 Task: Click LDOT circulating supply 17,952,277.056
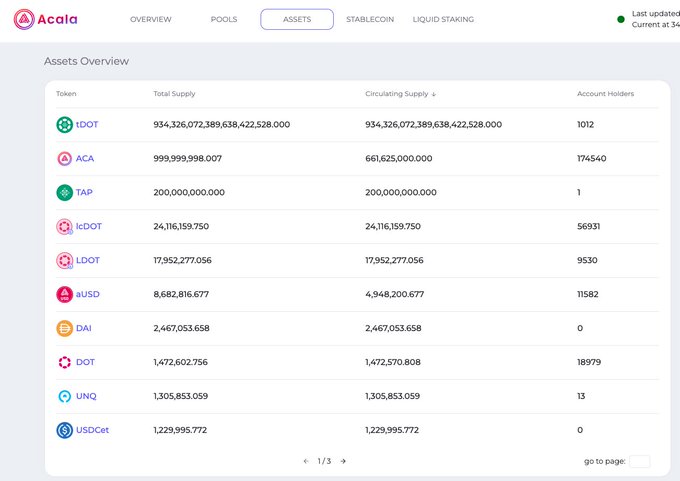click(x=394, y=260)
